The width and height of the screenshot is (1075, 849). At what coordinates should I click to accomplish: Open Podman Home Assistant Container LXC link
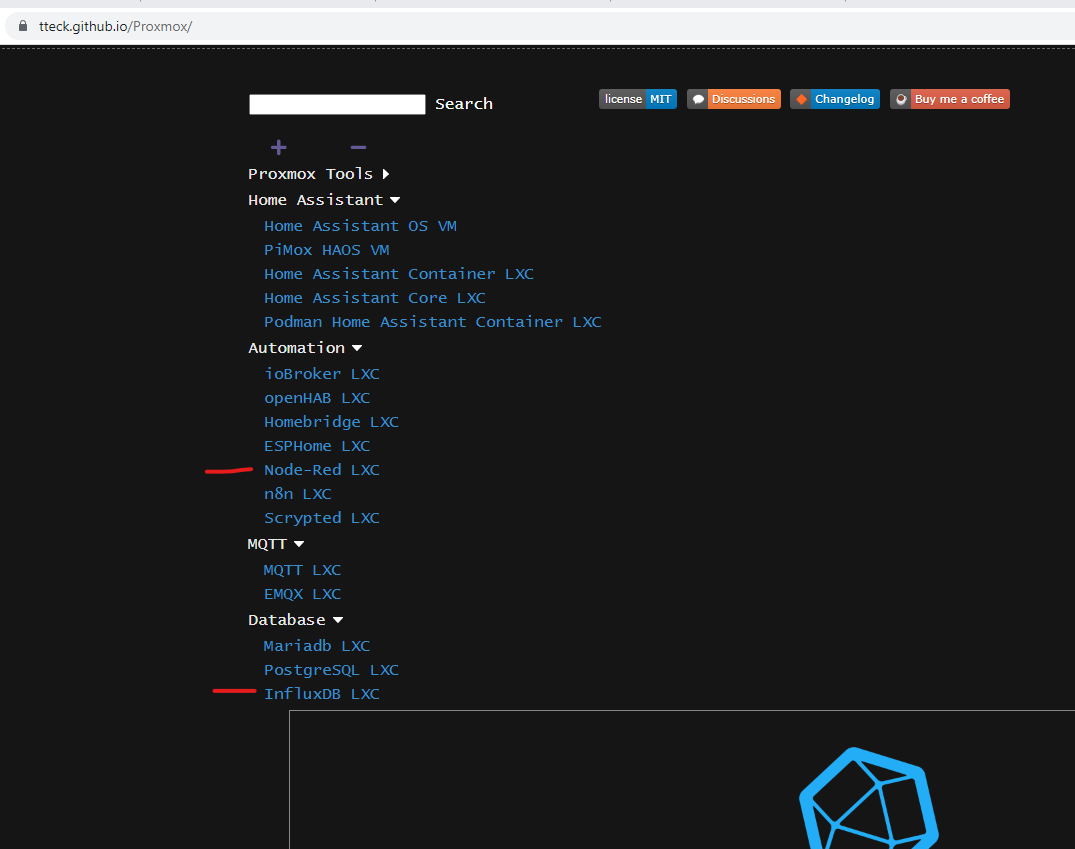click(433, 322)
